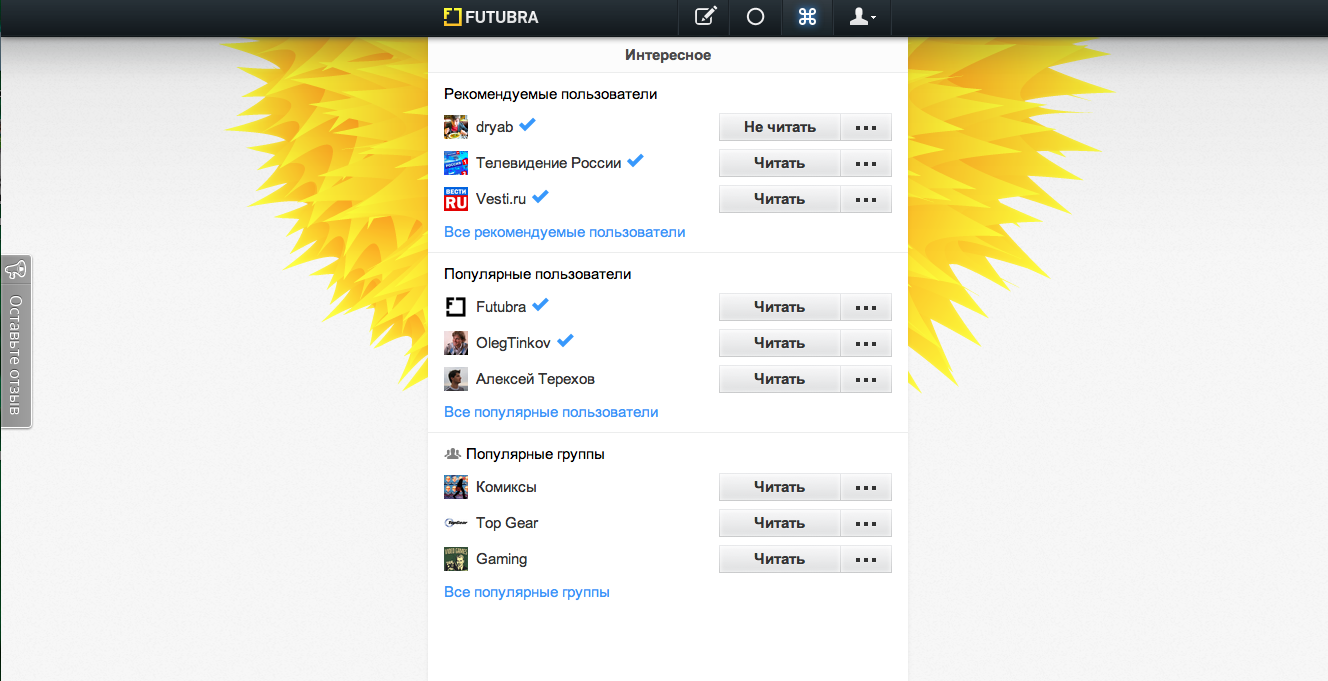Click verified checkmark next to dryab
This screenshot has height=681, width=1328.
click(x=527, y=125)
